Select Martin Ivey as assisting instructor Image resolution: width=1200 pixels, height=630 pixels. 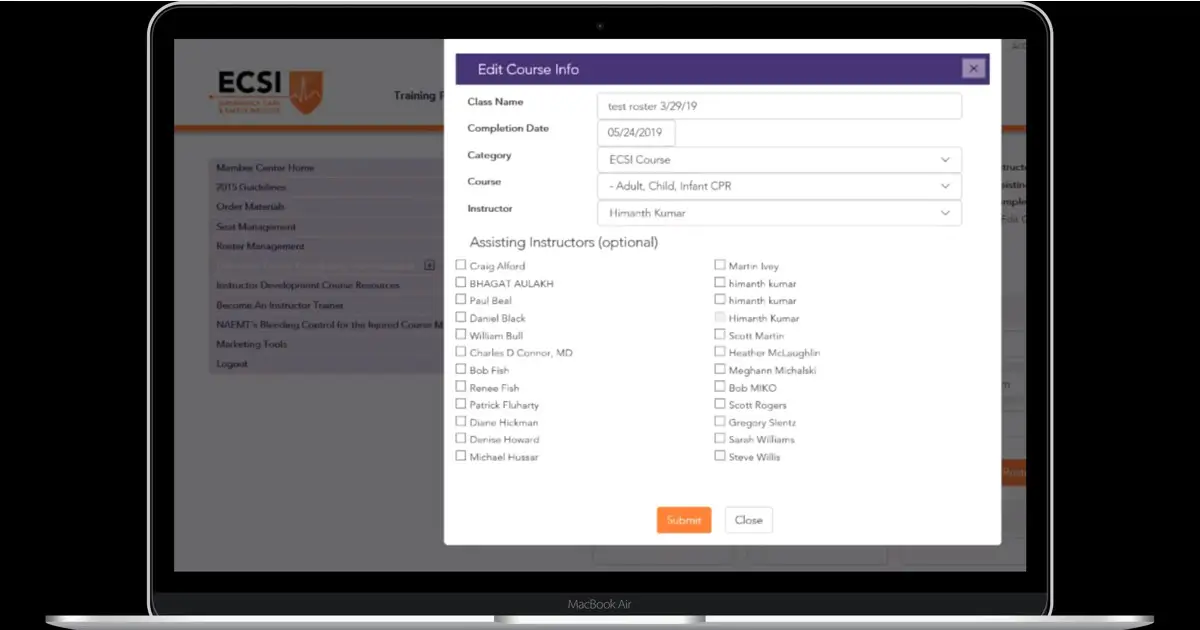click(720, 265)
